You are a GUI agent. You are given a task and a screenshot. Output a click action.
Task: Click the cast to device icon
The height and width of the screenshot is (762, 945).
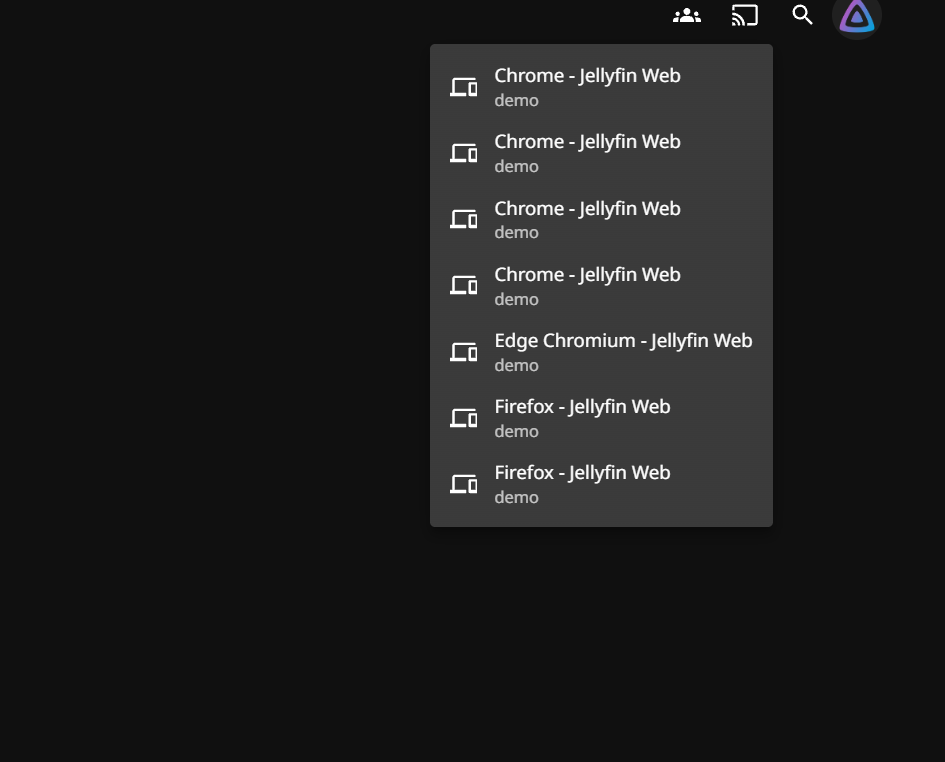[x=744, y=16]
